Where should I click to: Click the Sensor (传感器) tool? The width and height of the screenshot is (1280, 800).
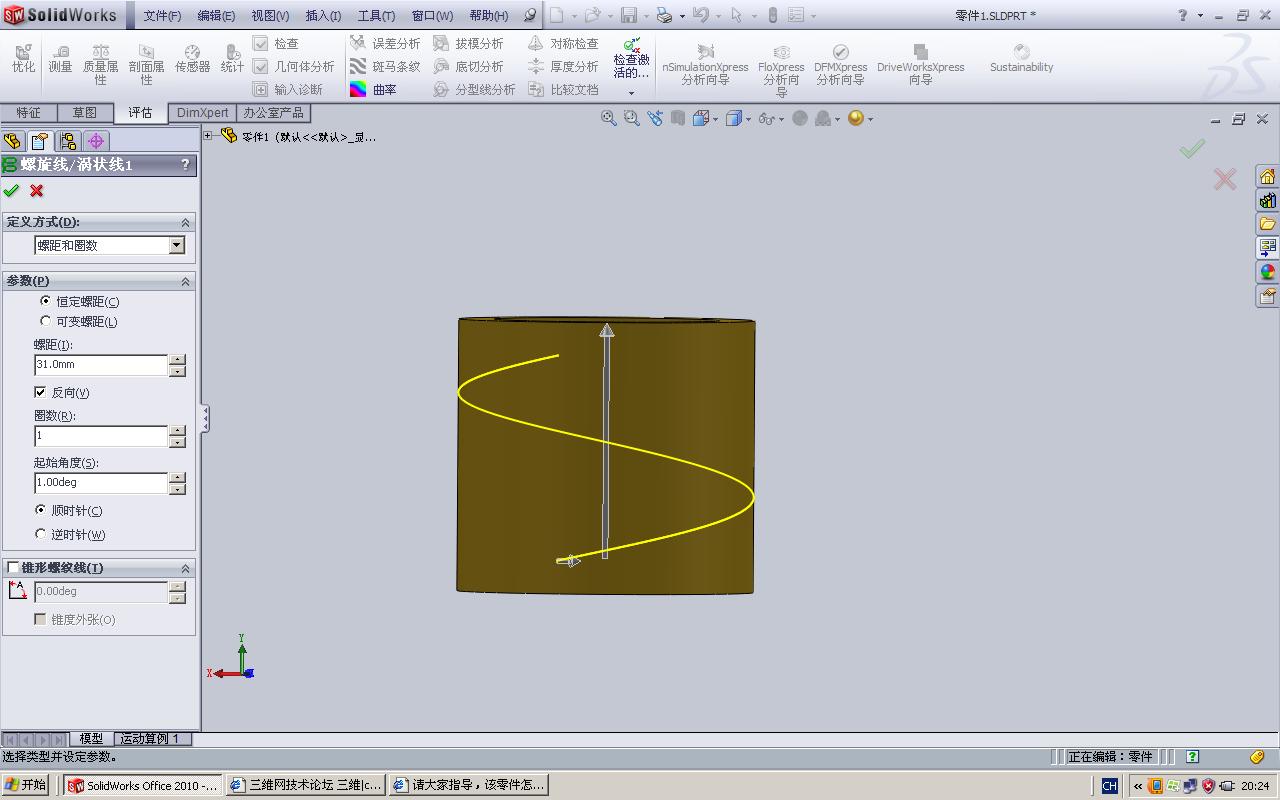tap(192, 58)
